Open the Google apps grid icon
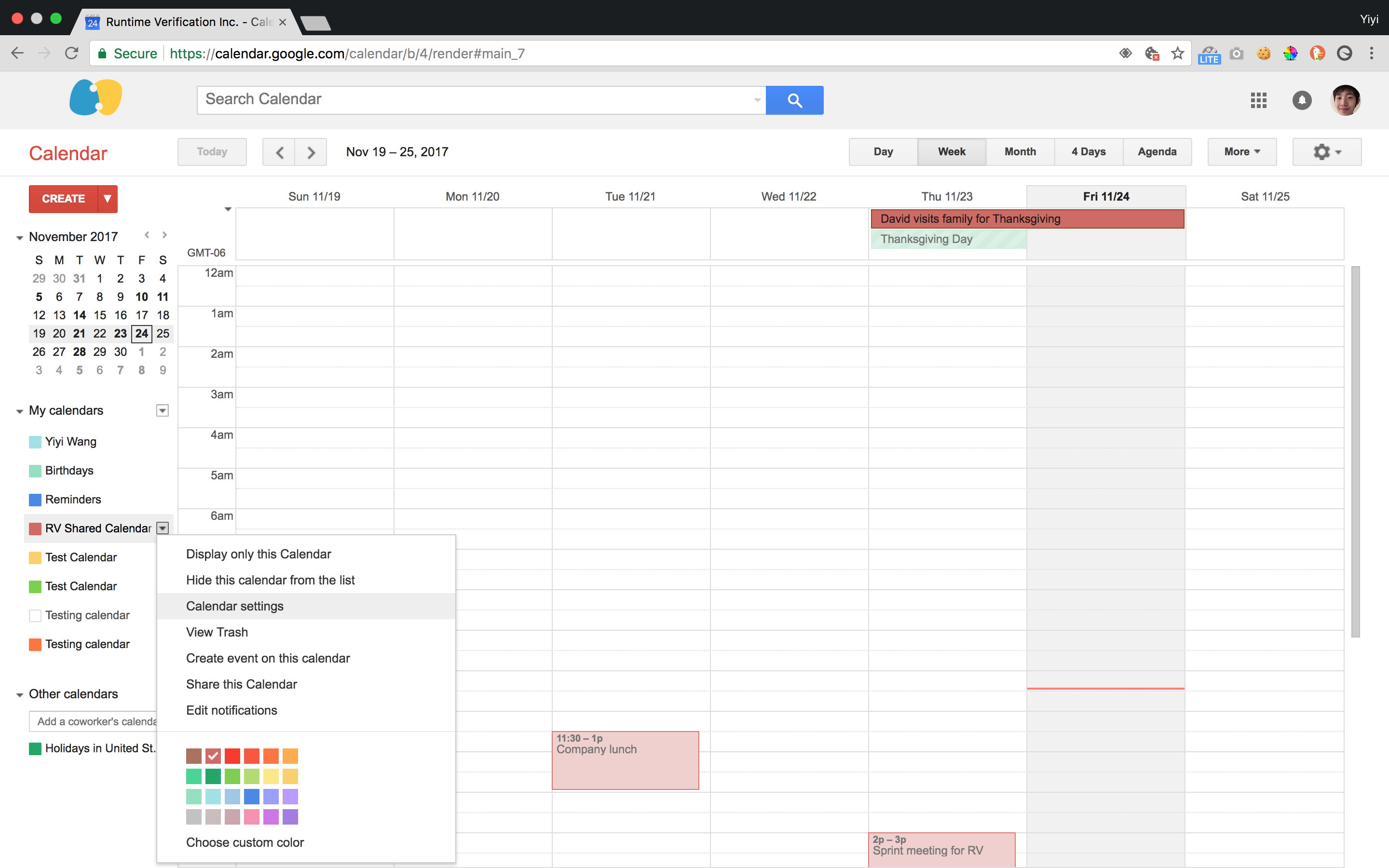The width and height of the screenshot is (1389, 868). [1258, 100]
